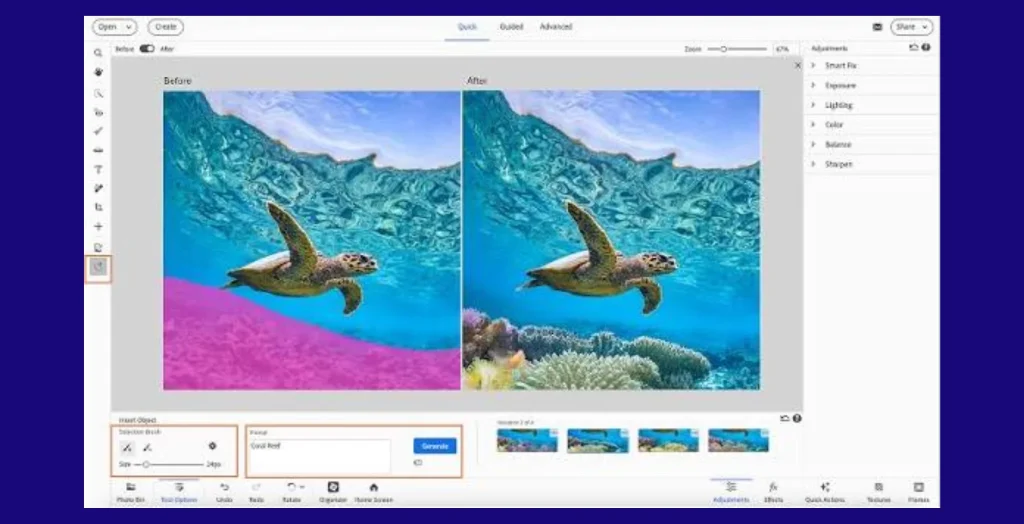This screenshot has height=524, width=1024.
Task: Open the Share dropdown menu
Action: point(912,27)
